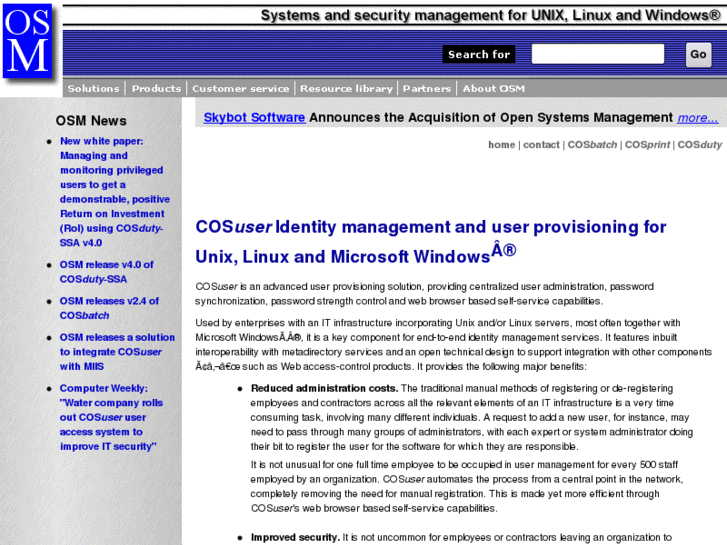
Task: Open the Products menu
Action: point(156,88)
